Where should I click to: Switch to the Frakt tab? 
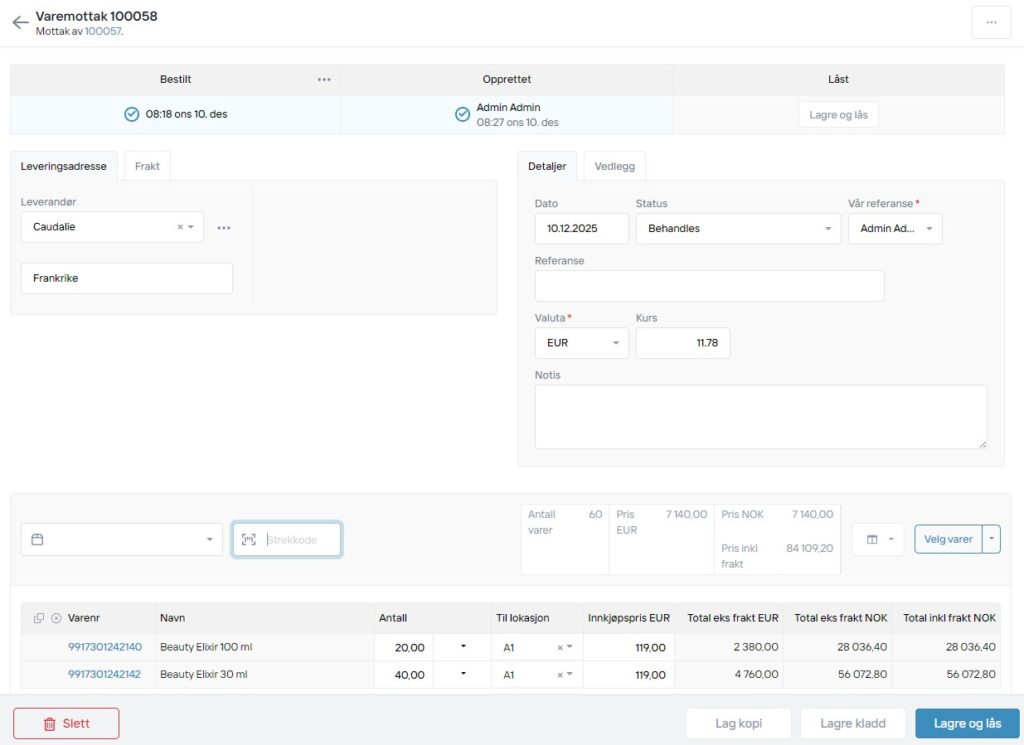[x=147, y=166]
